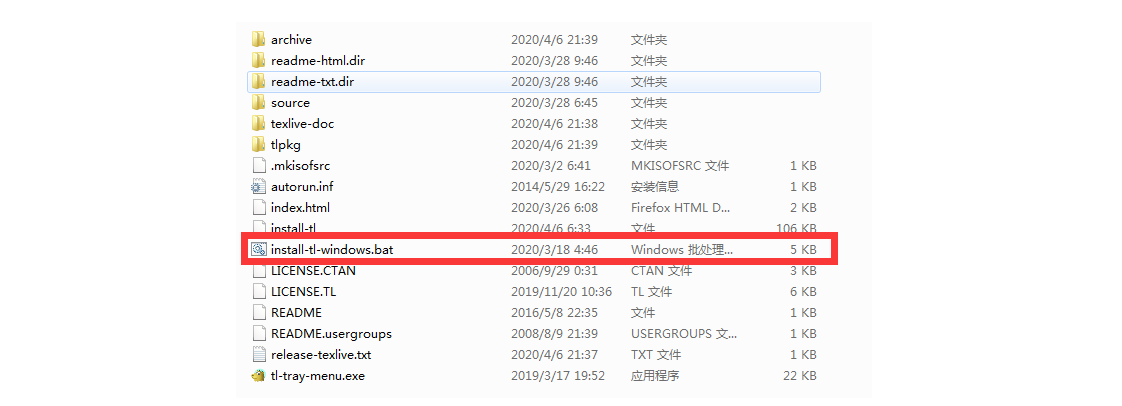Click the date 2020/3/18 4:46
The image size is (1122, 406).
[554, 250]
